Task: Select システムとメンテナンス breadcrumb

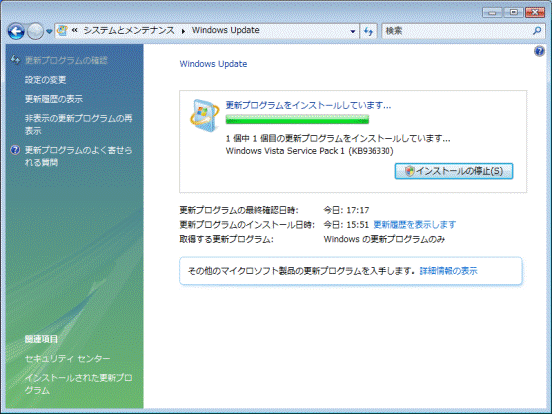Action: pos(129,30)
